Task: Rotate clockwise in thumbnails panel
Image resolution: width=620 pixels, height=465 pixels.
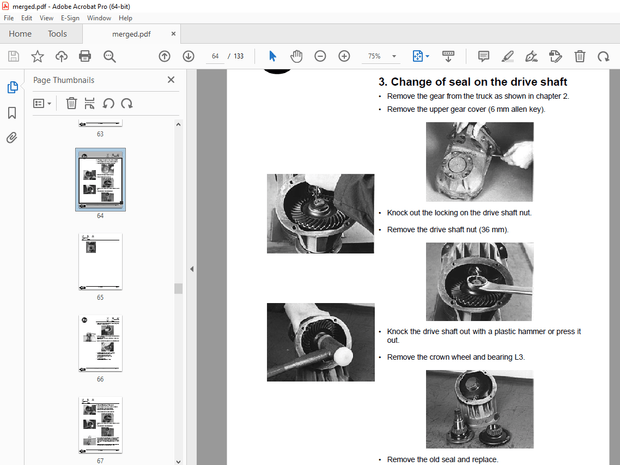Action: [127, 104]
